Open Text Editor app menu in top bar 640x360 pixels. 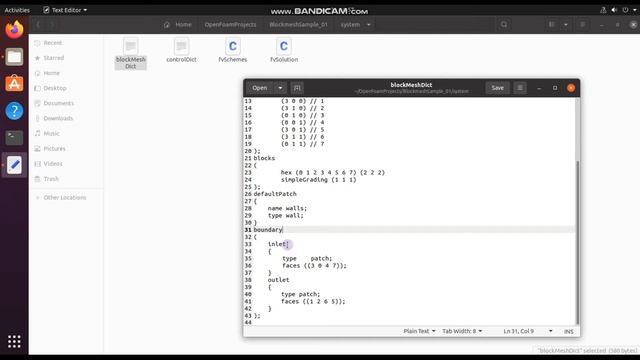pos(65,10)
